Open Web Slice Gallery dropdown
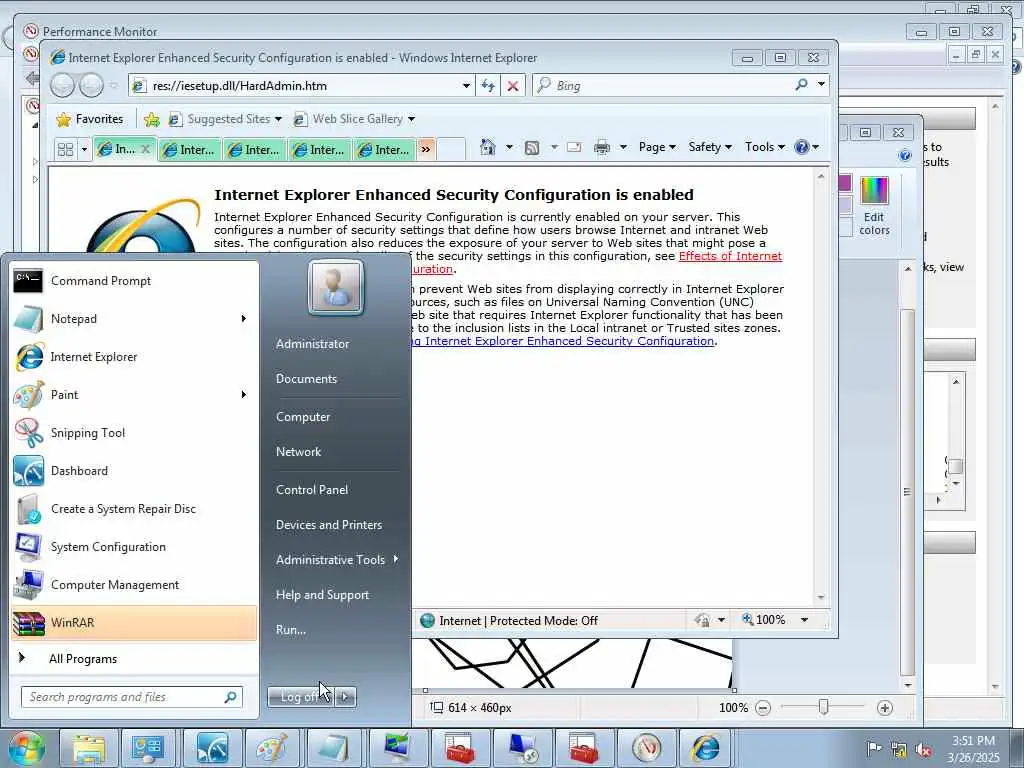Viewport: 1024px width, 768px height. pos(354,119)
